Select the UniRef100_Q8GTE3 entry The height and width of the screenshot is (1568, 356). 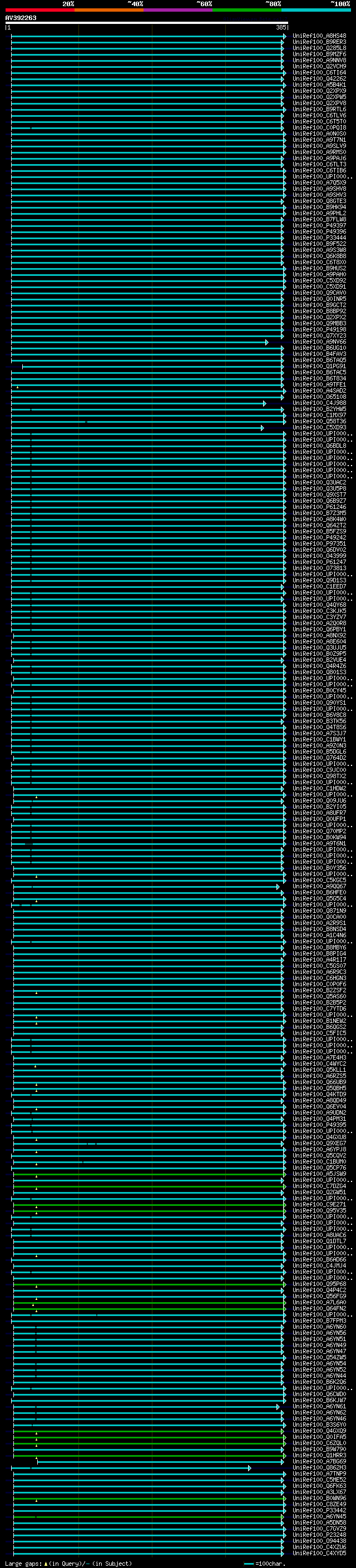click(319, 201)
